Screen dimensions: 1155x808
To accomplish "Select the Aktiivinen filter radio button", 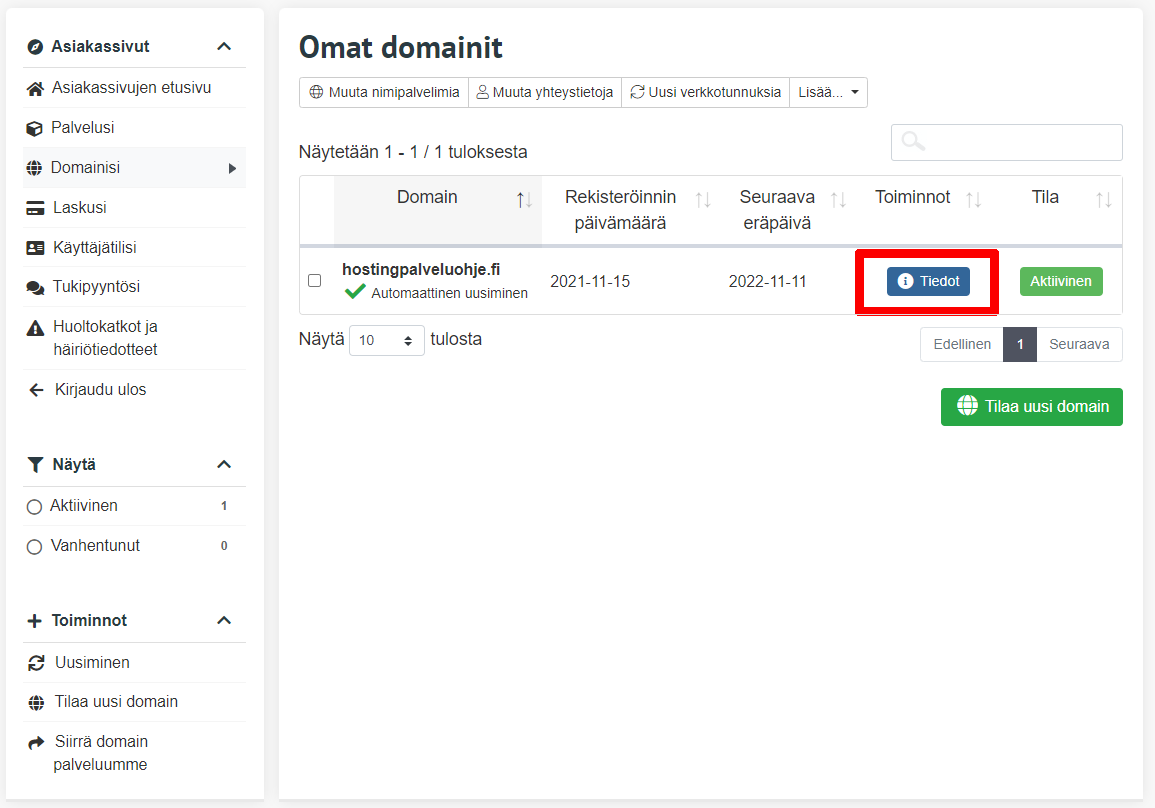I will [x=34, y=507].
